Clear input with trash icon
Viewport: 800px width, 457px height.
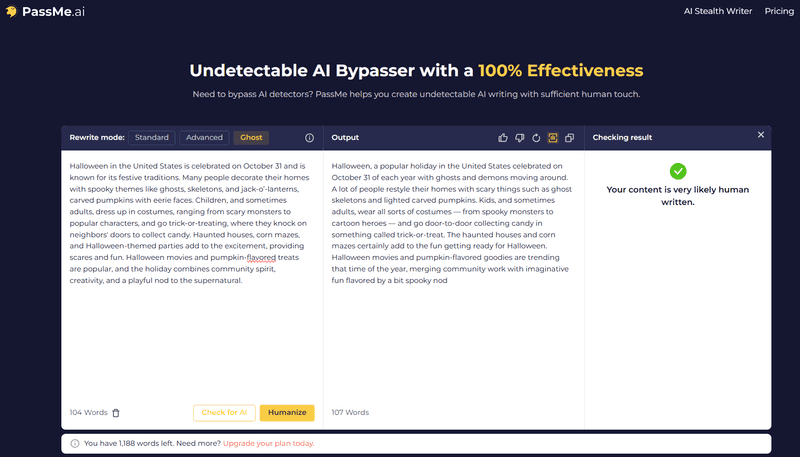point(116,413)
